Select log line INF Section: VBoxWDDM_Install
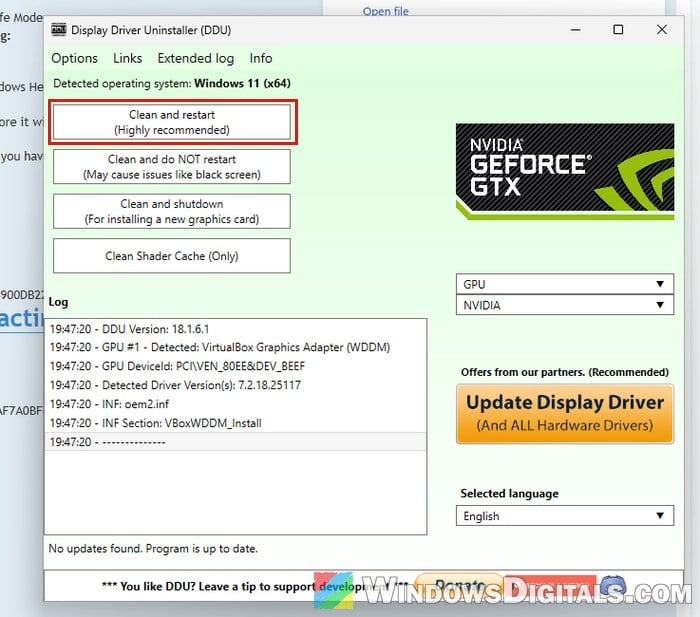The image size is (700, 617). point(236,423)
